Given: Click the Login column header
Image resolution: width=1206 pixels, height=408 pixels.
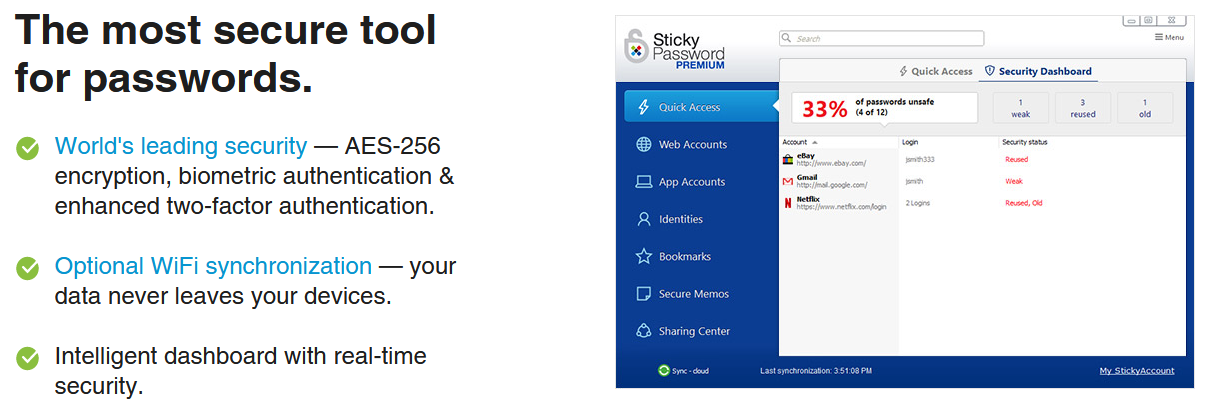Looking at the screenshot, I should click(x=911, y=142).
